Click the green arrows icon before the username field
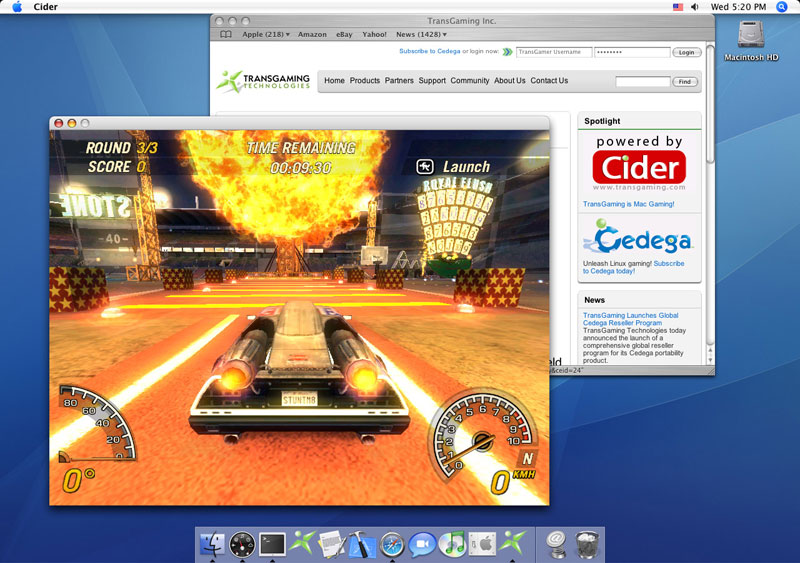Screen dimensions: 800x563 click(x=507, y=52)
